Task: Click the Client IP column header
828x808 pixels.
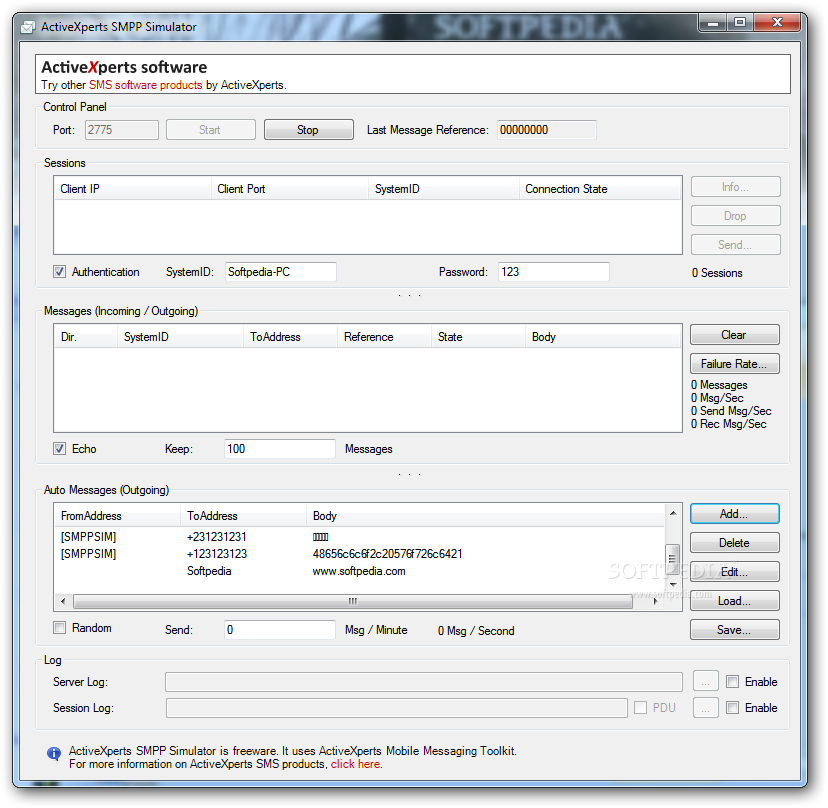Action: 133,189
